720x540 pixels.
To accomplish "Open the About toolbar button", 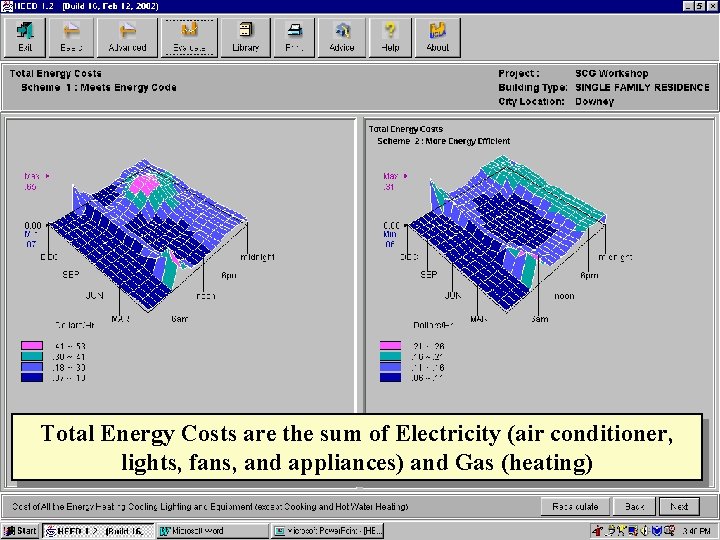I will tap(438, 37).
